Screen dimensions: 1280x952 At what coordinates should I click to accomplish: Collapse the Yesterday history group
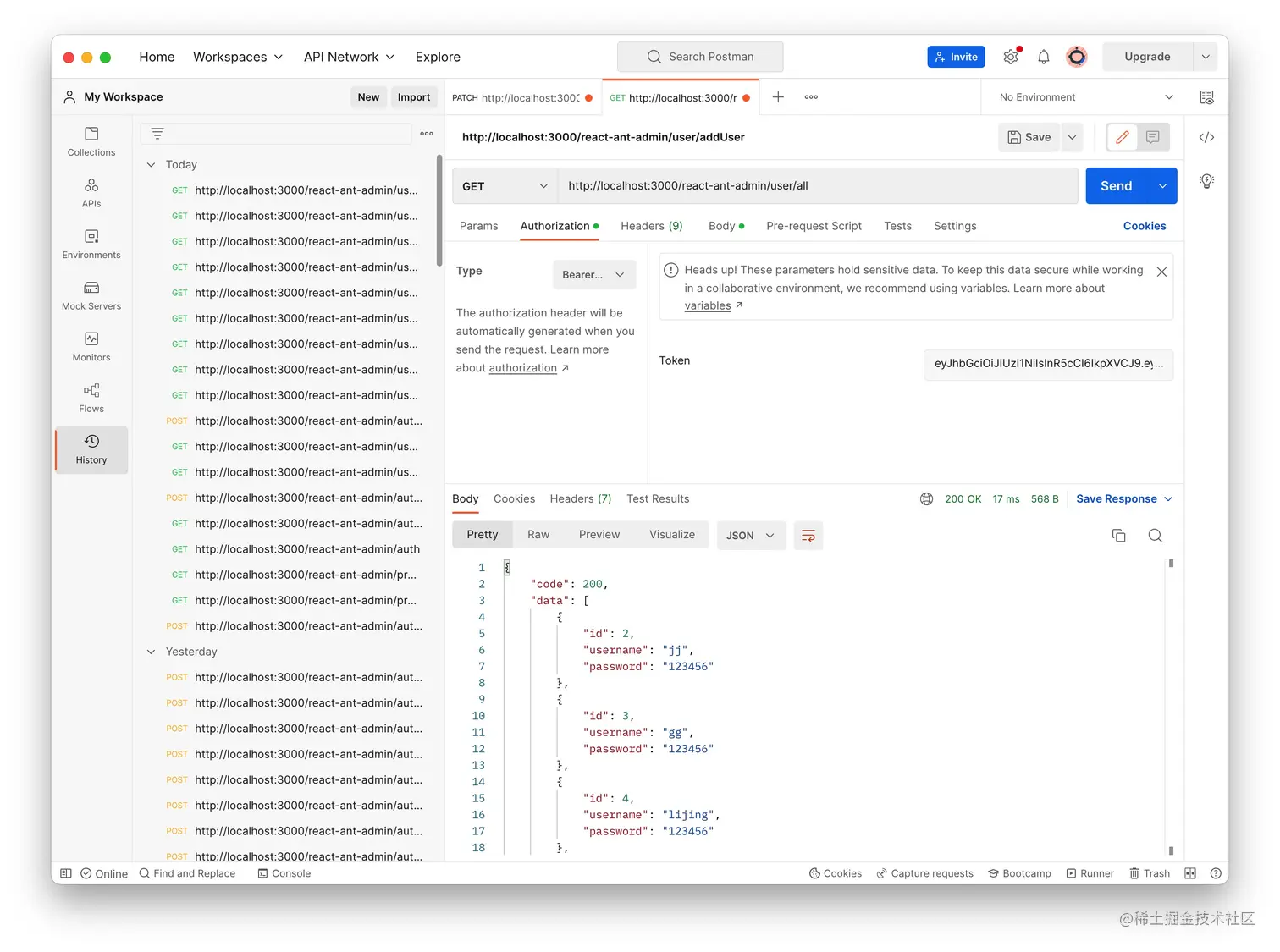152,652
